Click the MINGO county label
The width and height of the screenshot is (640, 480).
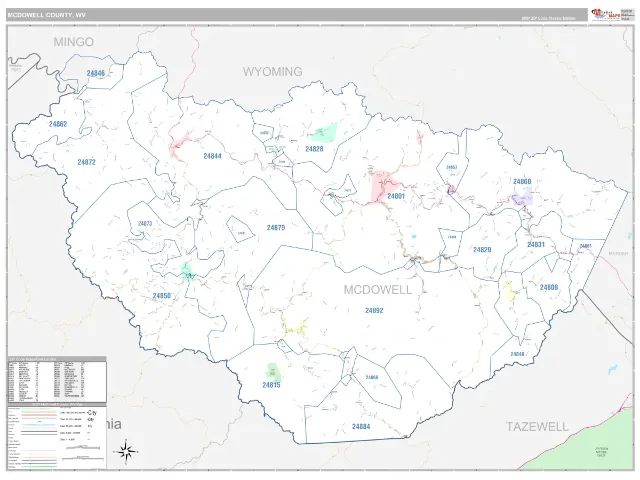tap(73, 42)
